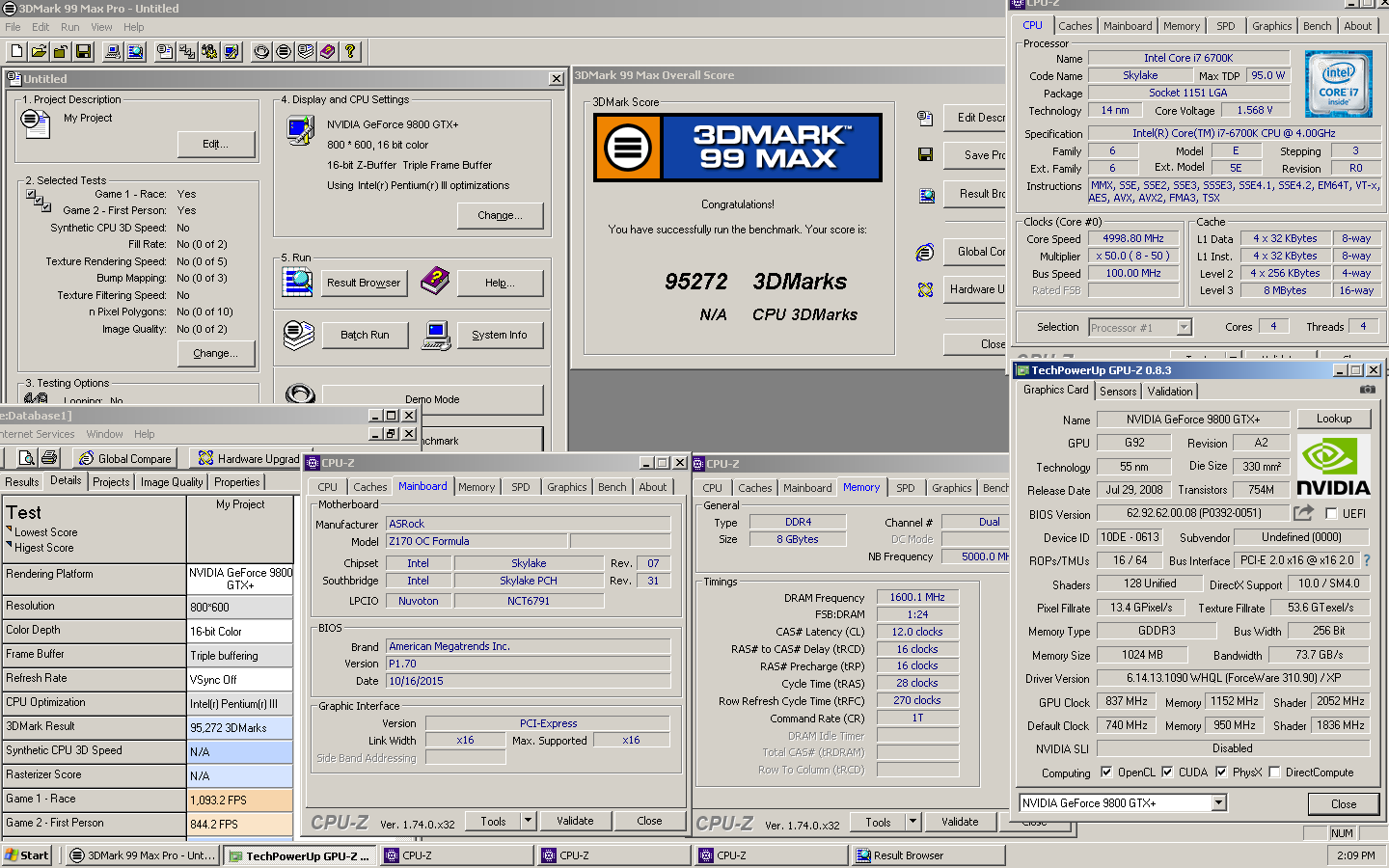The width and height of the screenshot is (1389, 868).
Task: Click the Project Description document icon
Action: (x=35, y=123)
